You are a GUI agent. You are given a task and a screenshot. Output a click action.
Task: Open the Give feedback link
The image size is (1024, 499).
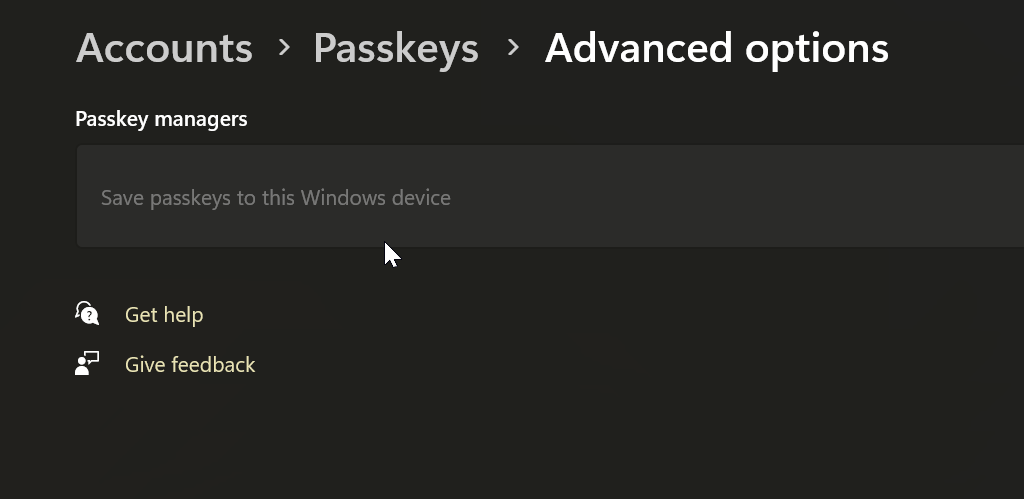point(190,365)
